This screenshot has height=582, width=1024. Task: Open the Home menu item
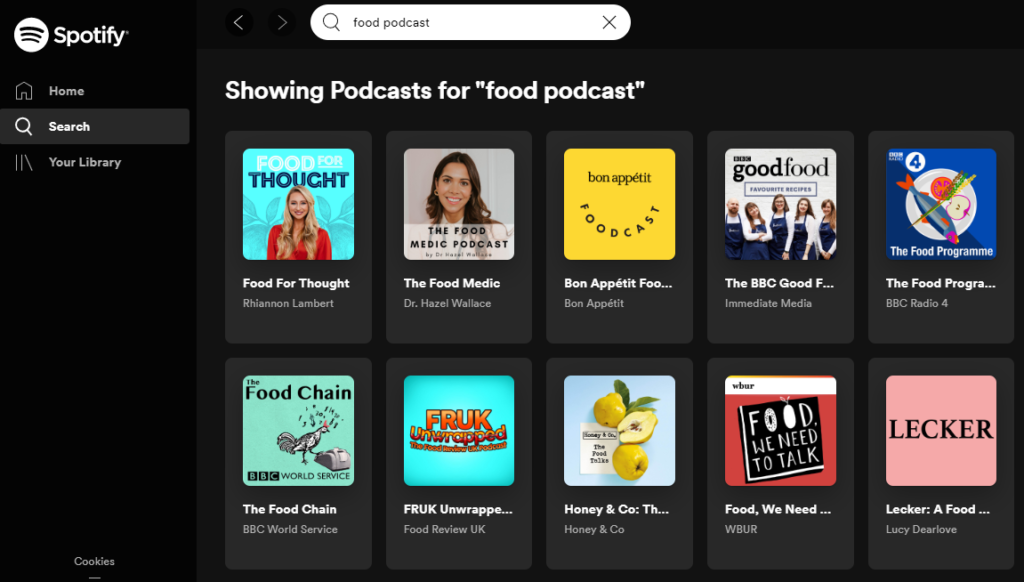pos(66,91)
